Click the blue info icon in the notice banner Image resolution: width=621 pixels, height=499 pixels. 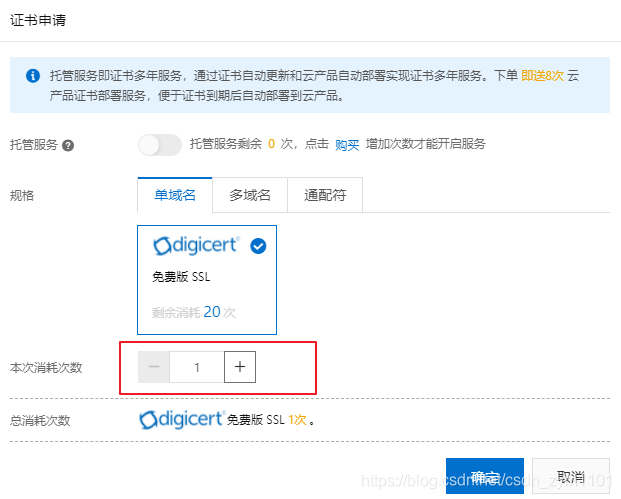click(x=33, y=75)
